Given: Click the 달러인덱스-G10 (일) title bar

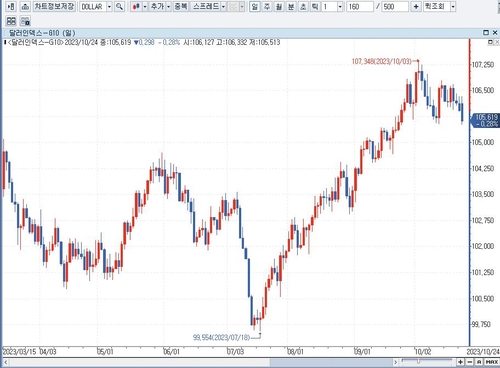Looking at the screenshot, I should 250,33.
